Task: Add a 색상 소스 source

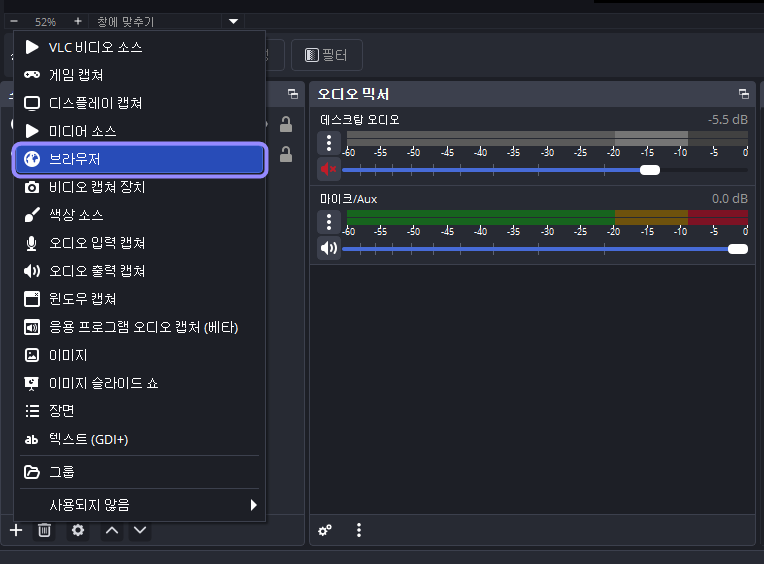Action: 139,215
